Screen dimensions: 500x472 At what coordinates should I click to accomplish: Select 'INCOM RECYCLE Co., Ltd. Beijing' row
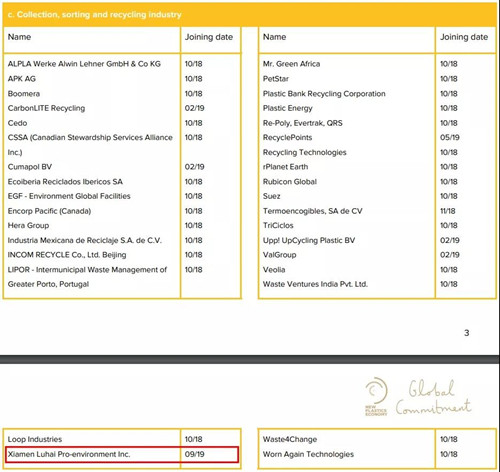67,255
